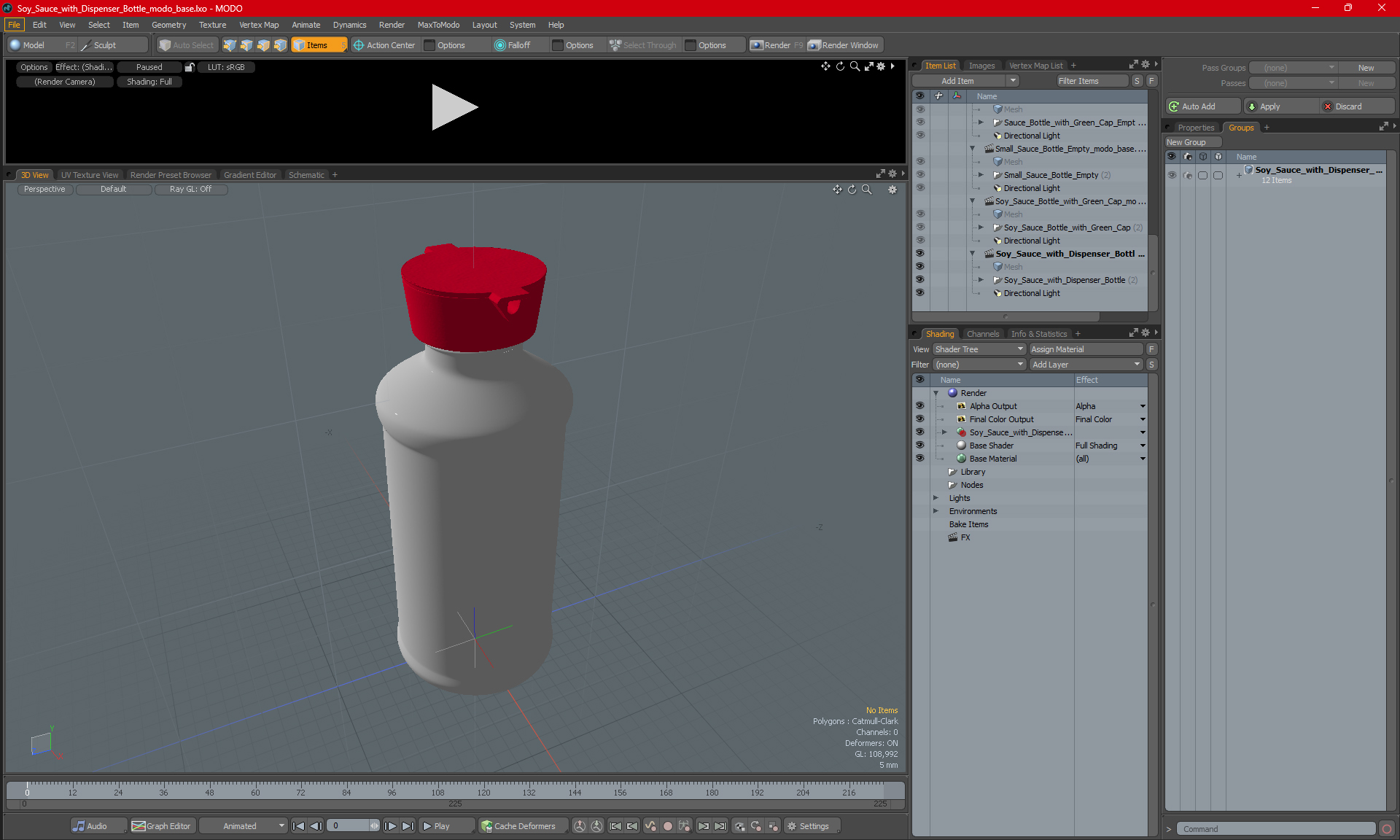This screenshot has height=840, width=1400.
Task: Toggle visibility of Small_Sauce_Bottle_Empty (2) item
Action: point(919,175)
